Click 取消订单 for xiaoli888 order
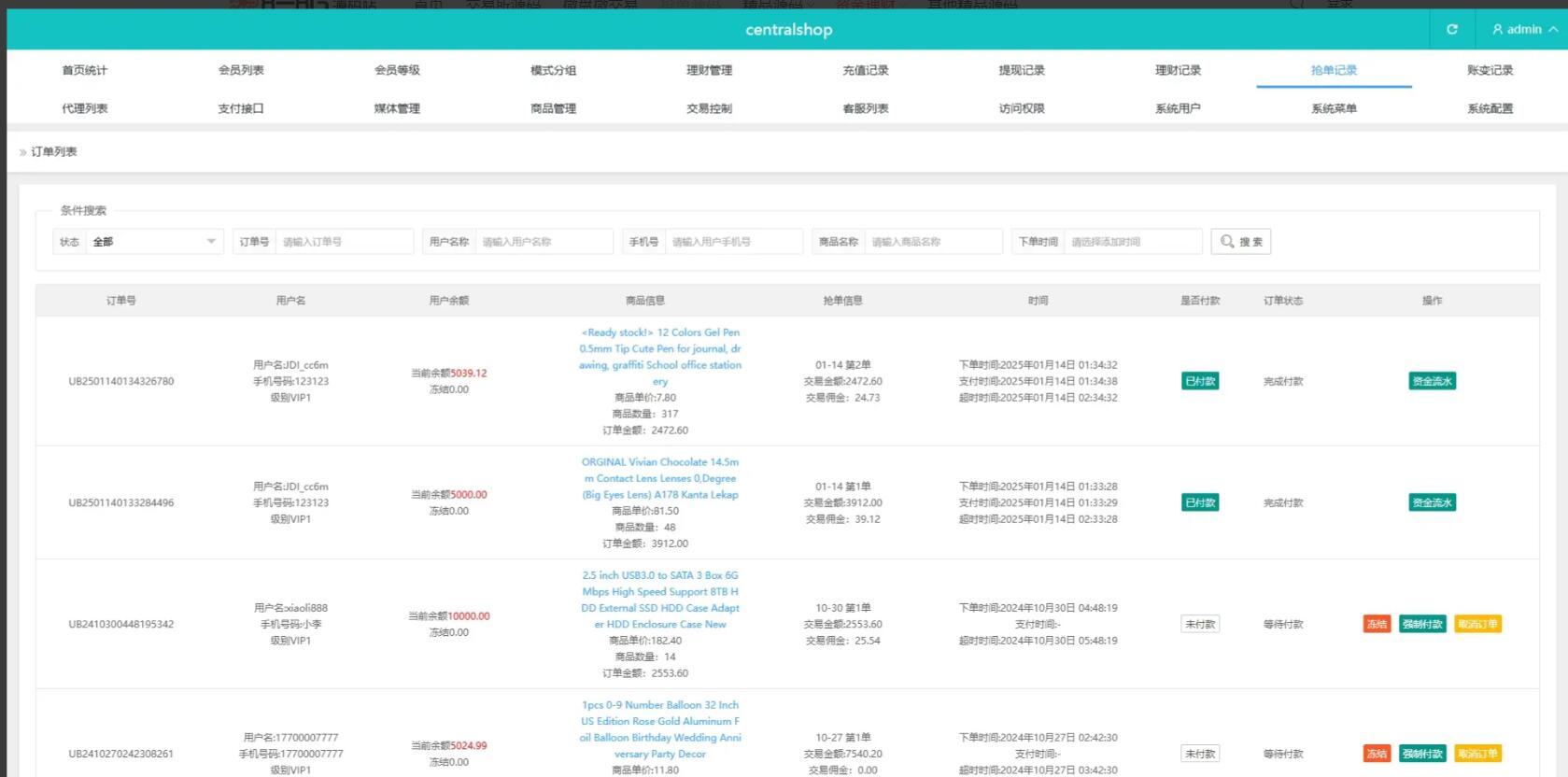This screenshot has width=1568, height=777. coord(1477,624)
